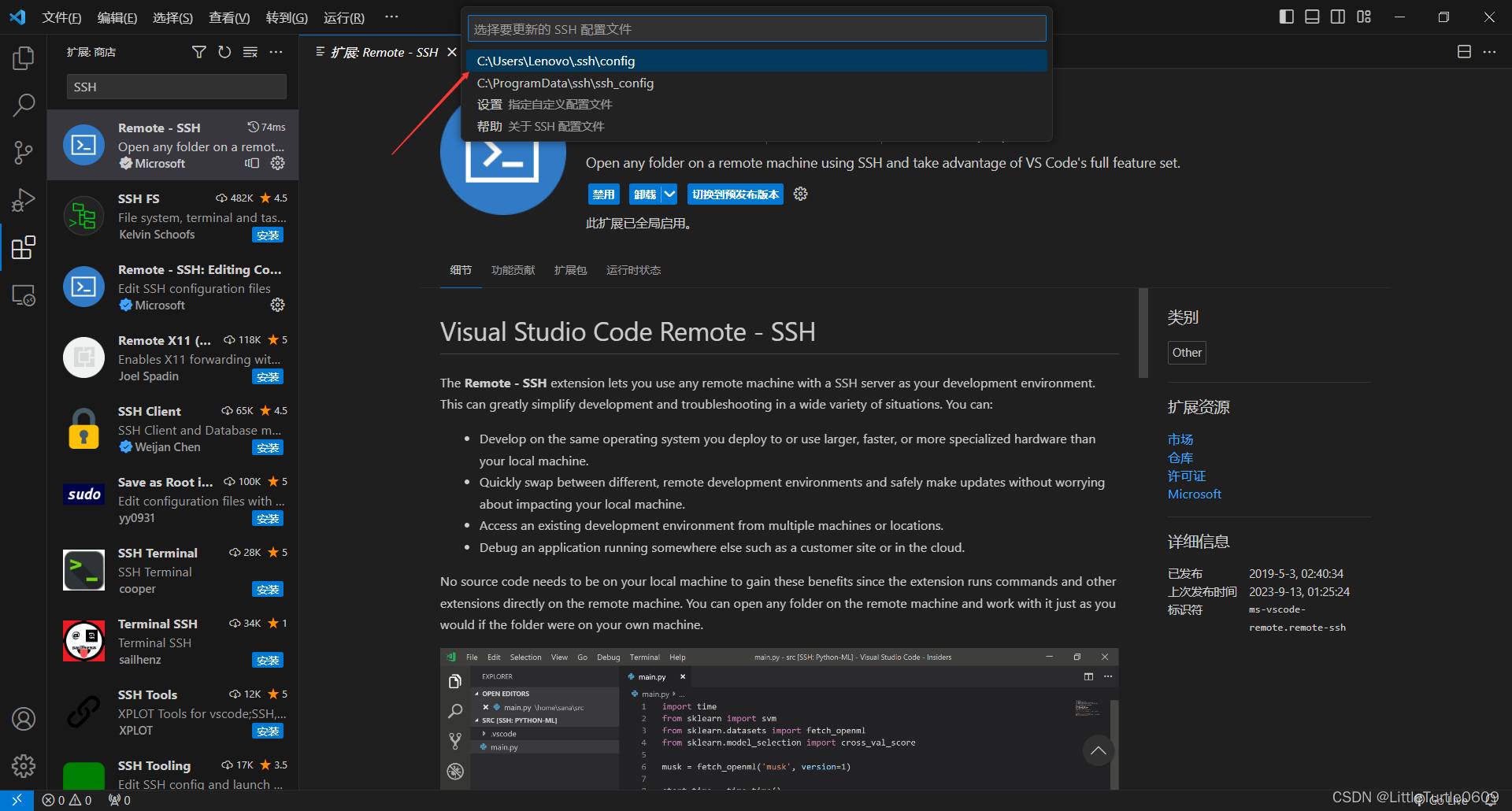Click SSH config file picker input
The image size is (1512, 811).
[757, 29]
